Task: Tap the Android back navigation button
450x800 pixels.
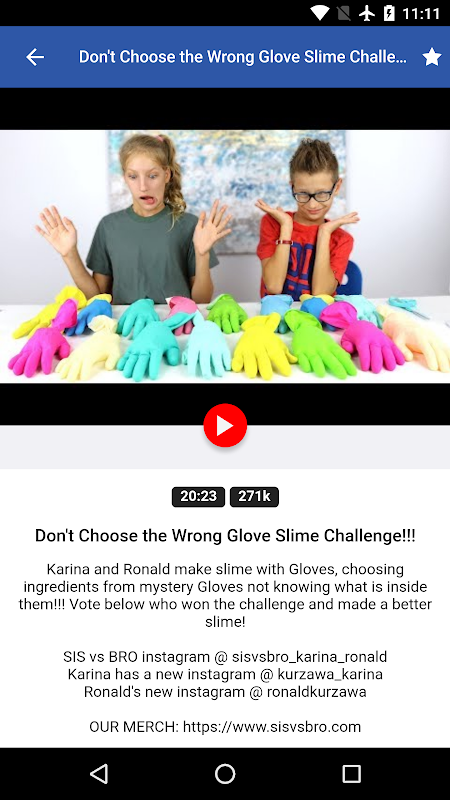Action: 98,773
